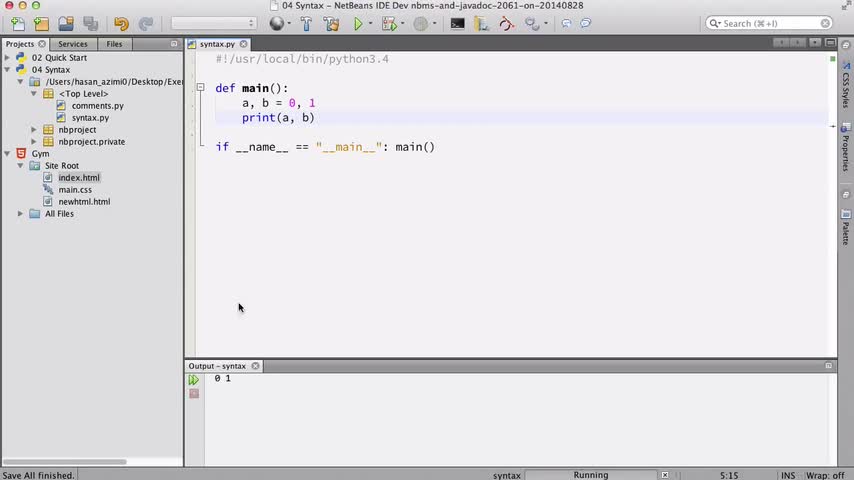Cancel the Running task in status bar
The height and width of the screenshot is (480, 854).
point(665,475)
